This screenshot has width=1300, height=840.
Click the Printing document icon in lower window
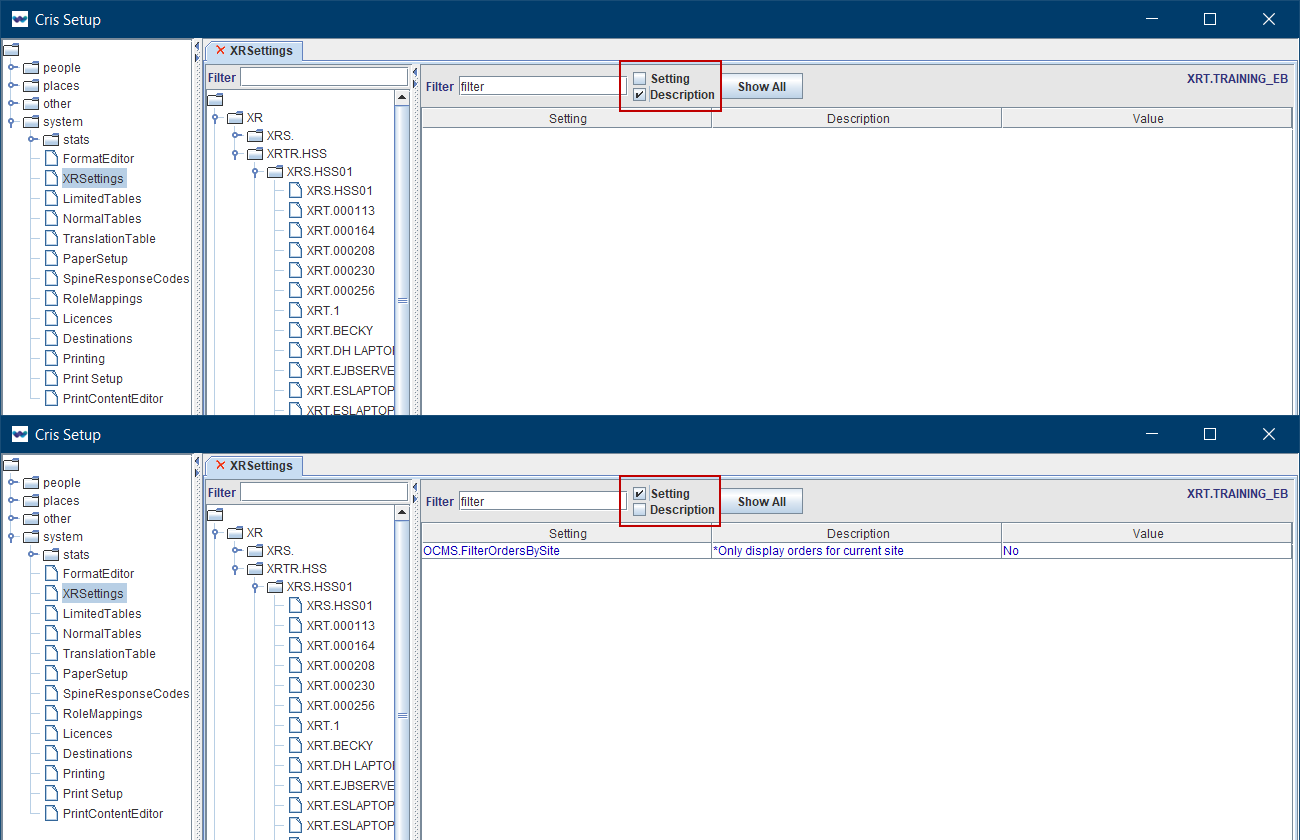[x=51, y=773]
